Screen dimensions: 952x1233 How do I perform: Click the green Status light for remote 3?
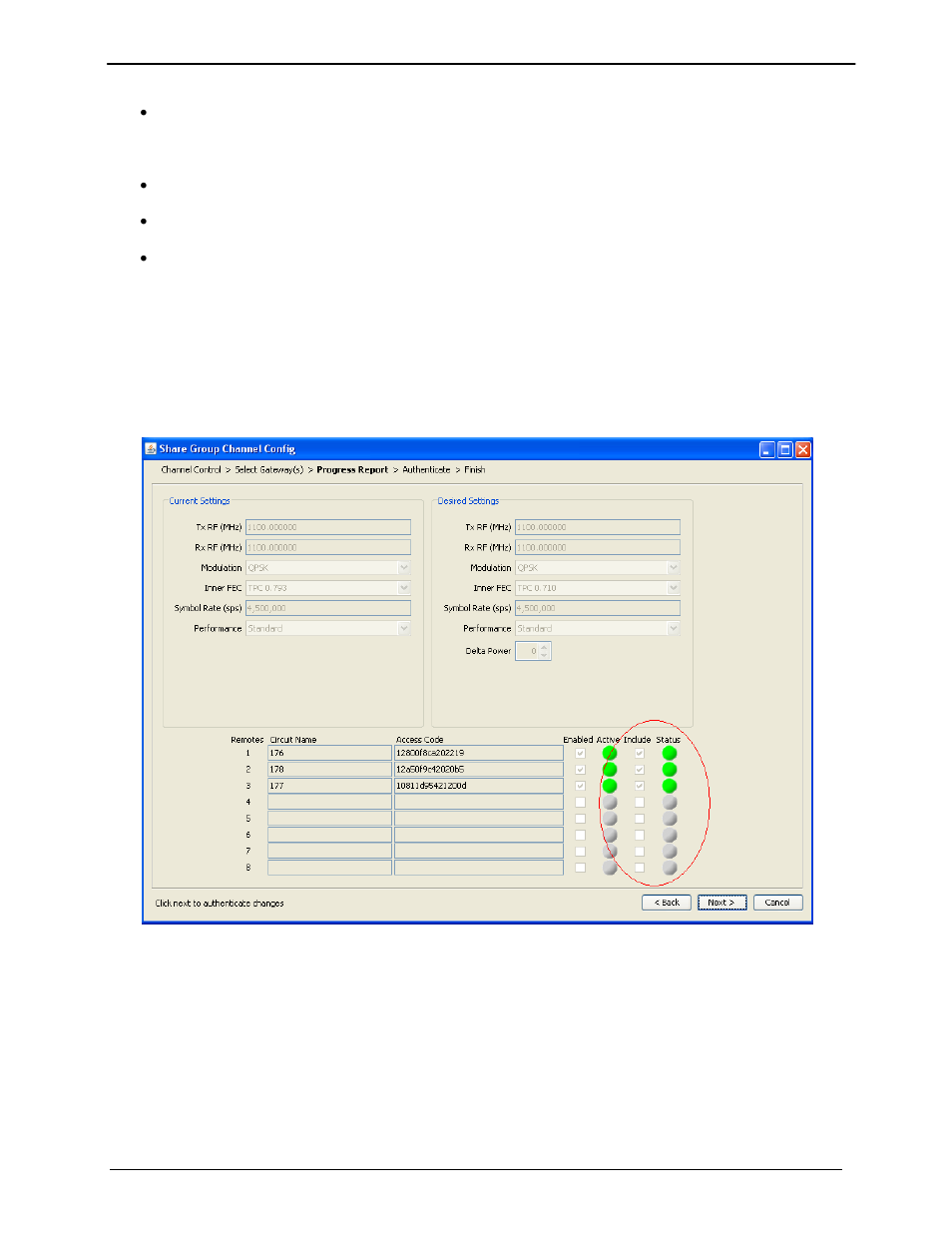coord(670,786)
